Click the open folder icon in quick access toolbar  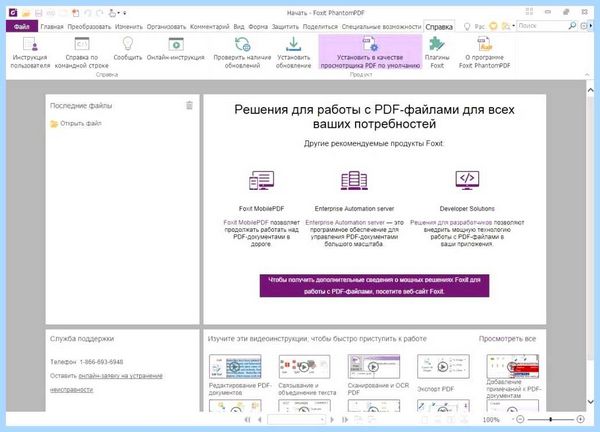(x=26, y=13)
